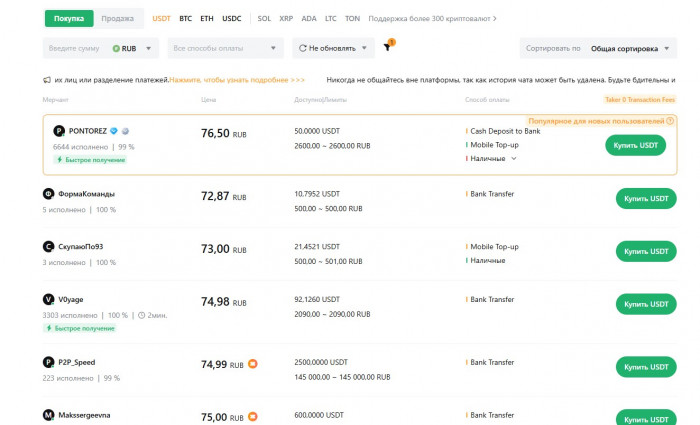This screenshot has width=700, height=425.
Task: Click lightning icon in V0yage fast receipt tag
Action: click(x=49, y=328)
